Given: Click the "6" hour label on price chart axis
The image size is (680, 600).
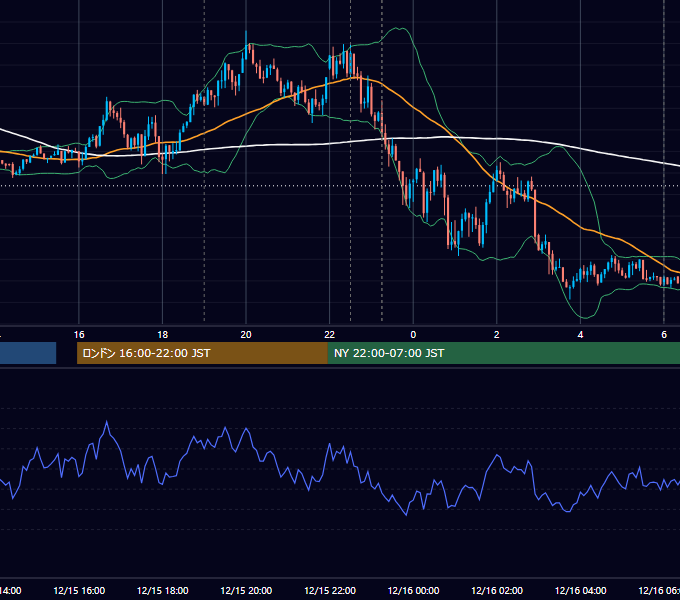Looking at the screenshot, I should 664,335.
